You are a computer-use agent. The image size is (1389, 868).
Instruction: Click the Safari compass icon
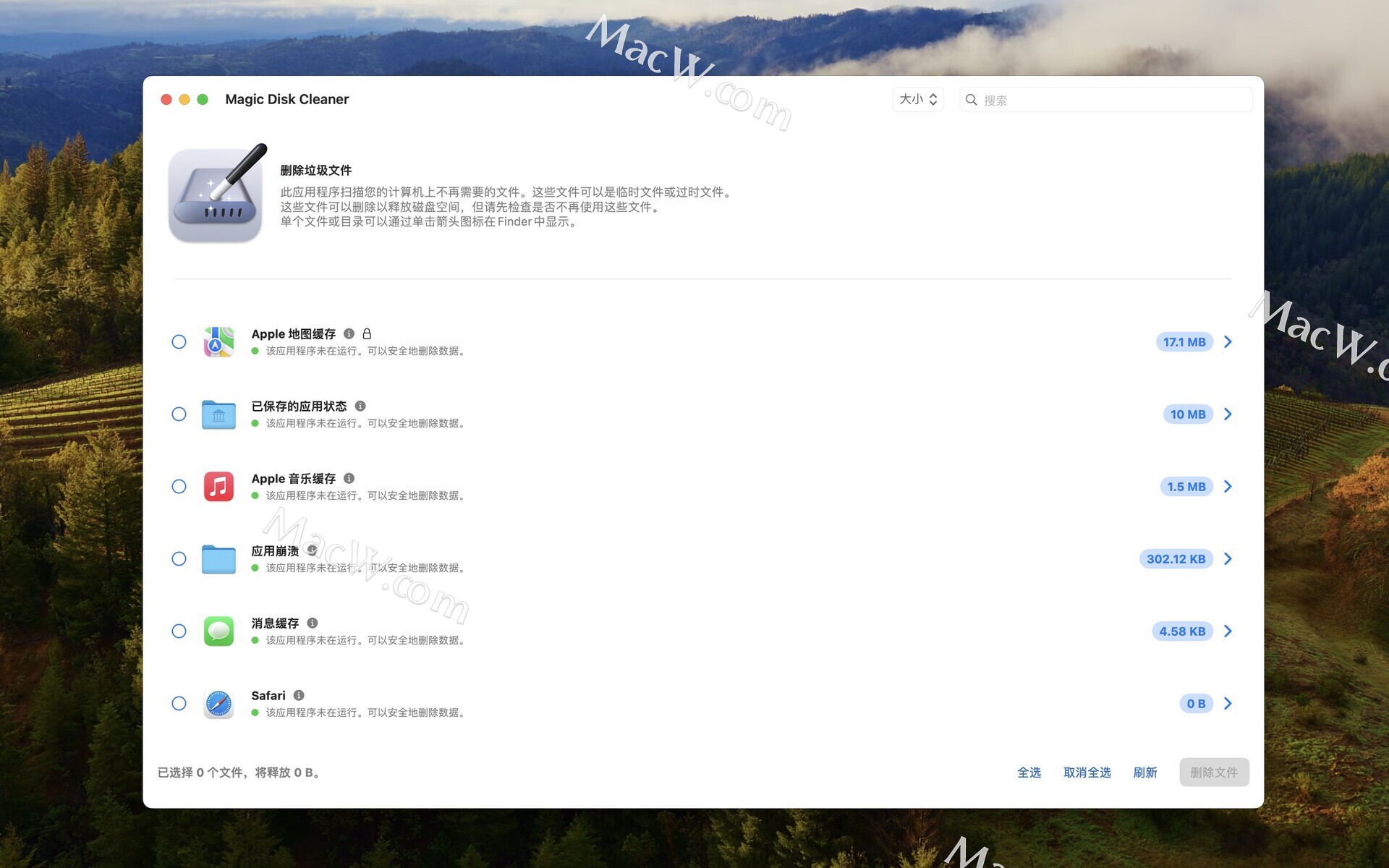[x=218, y=703]
